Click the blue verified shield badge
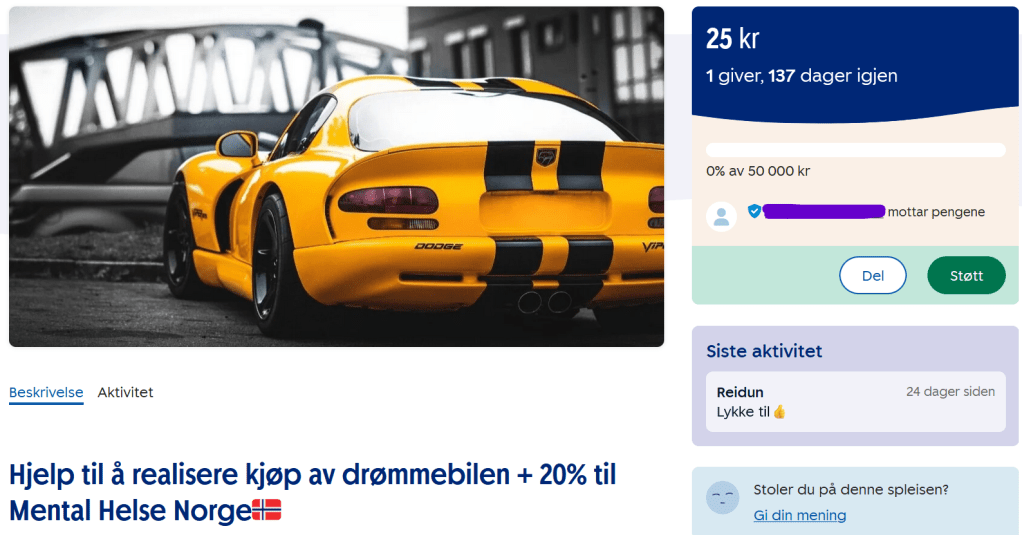Screen dimensions: 1022x535 pyautogui.click(x=754, y=211)
